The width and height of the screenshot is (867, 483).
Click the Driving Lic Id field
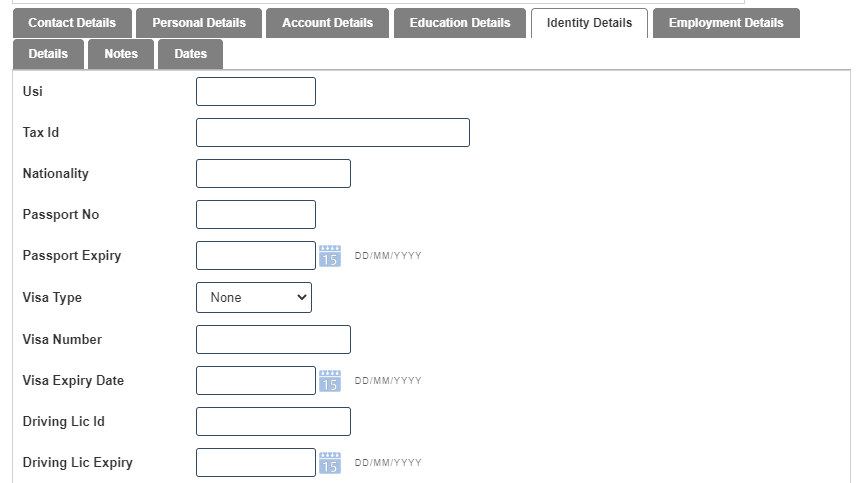[273, 421]
